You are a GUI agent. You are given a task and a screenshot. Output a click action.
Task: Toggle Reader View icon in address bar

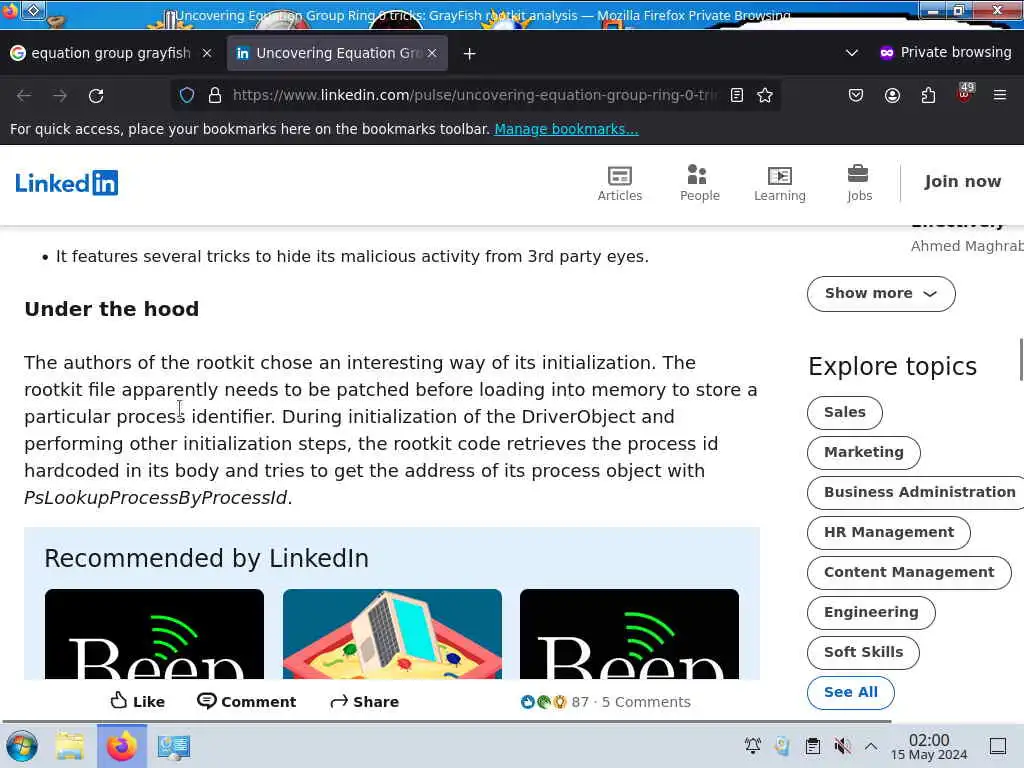pyautogui.click(x=737, y=95)
